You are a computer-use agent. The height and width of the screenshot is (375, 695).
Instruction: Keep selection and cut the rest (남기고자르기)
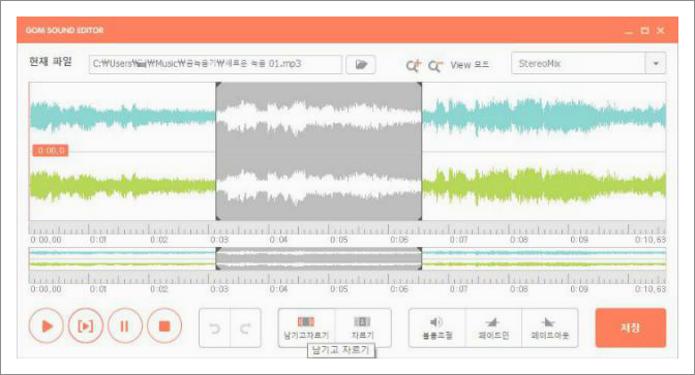[x=306, y=328]
